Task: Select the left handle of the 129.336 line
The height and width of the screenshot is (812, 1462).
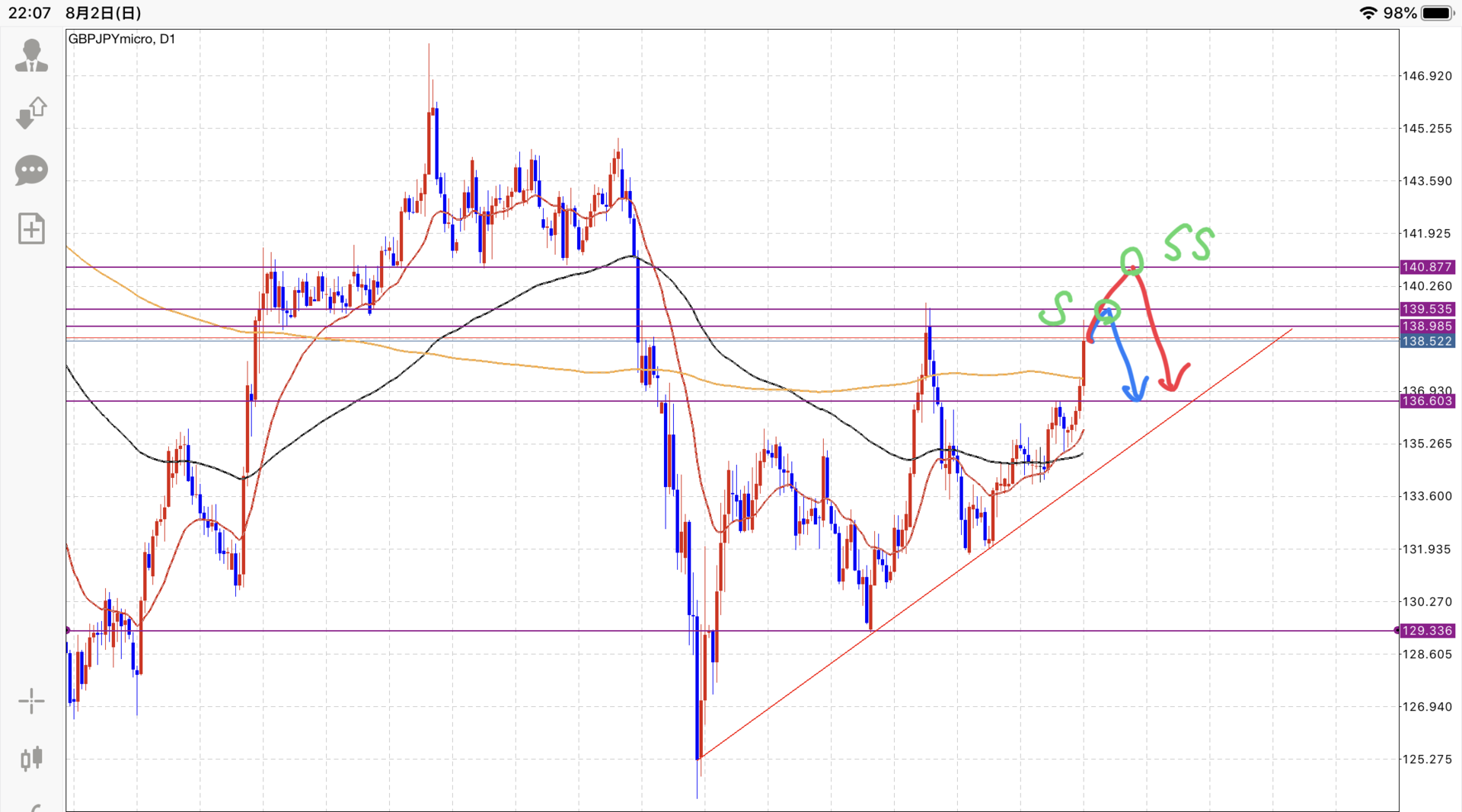Action: [x=68, y=631]
